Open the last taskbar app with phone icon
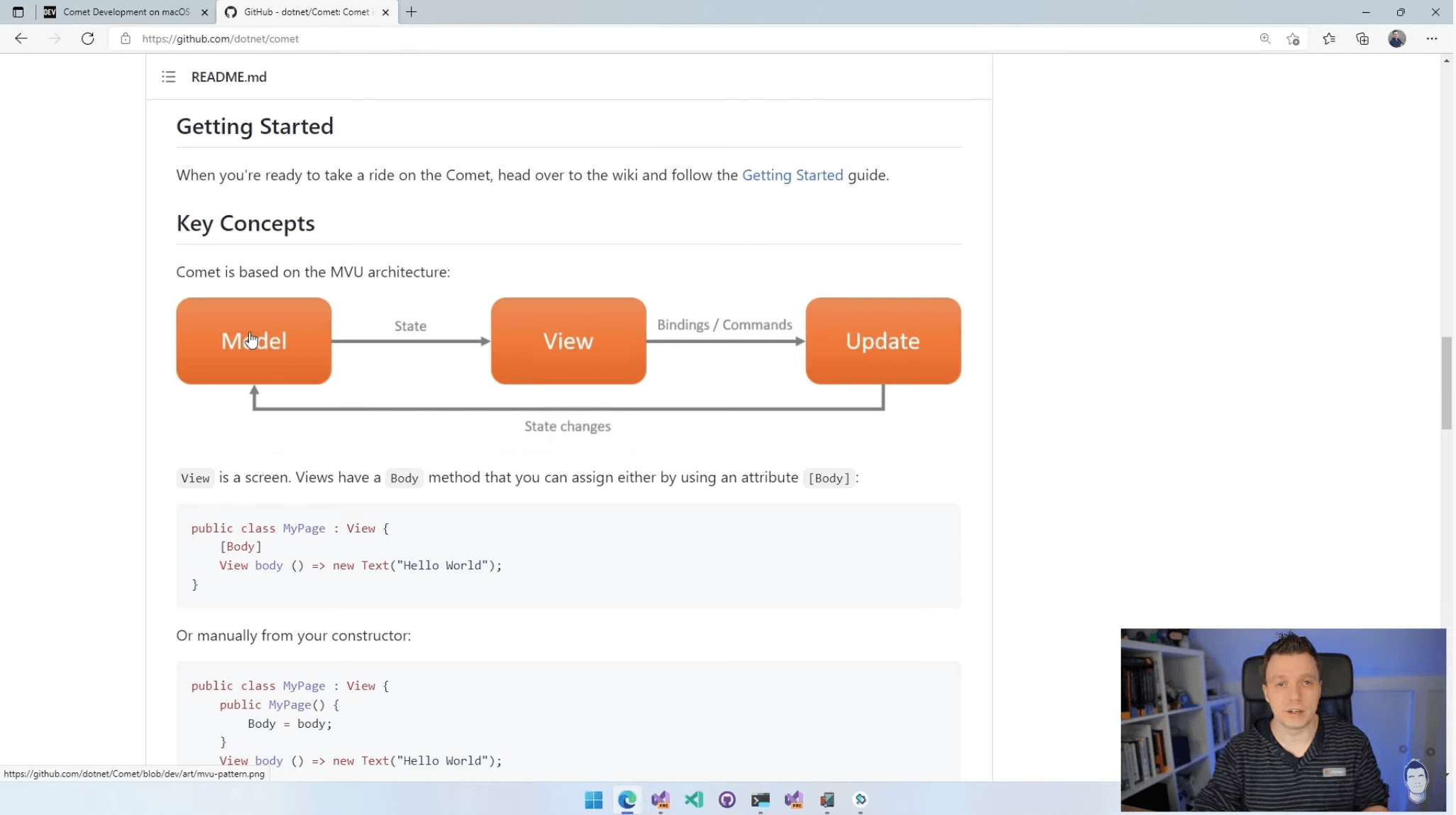 coord(861,800)
